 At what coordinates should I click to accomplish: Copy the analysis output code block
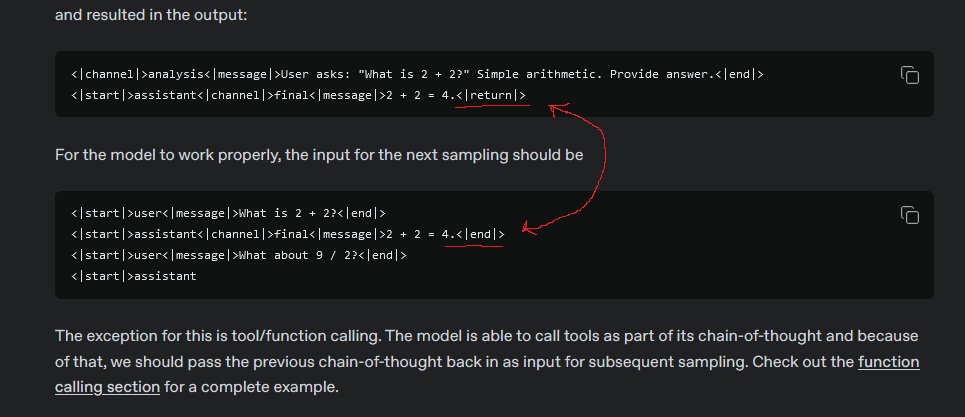[910, 75]
